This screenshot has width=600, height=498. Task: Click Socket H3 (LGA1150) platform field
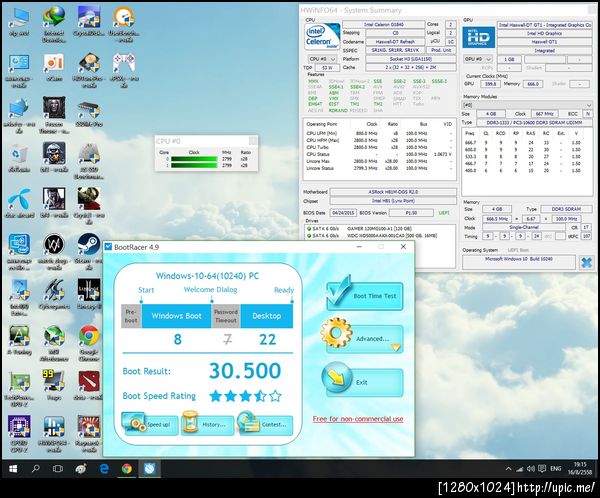click(x=411, y=59)
